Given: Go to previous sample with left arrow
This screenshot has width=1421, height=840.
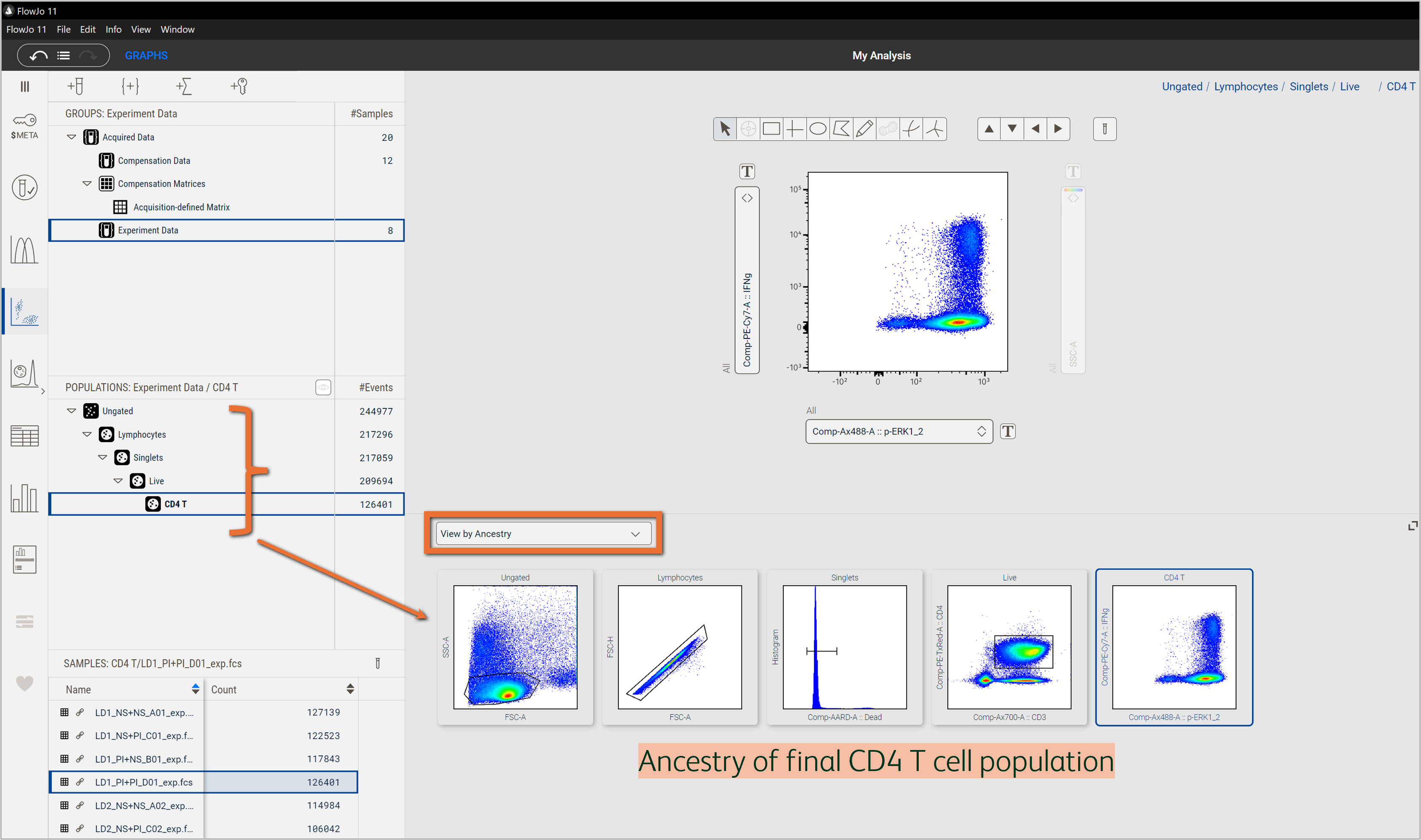Looking at the screenshot, I should tap(1035, 129).
